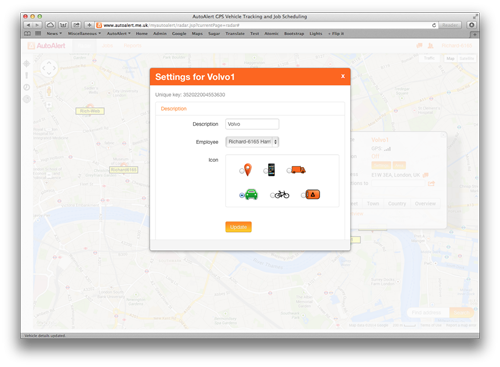Open the Admin bookmark

[160, 34]
